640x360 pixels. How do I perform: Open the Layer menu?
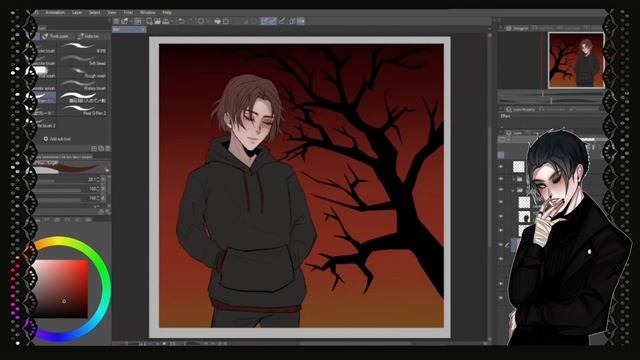pos(77,12)
